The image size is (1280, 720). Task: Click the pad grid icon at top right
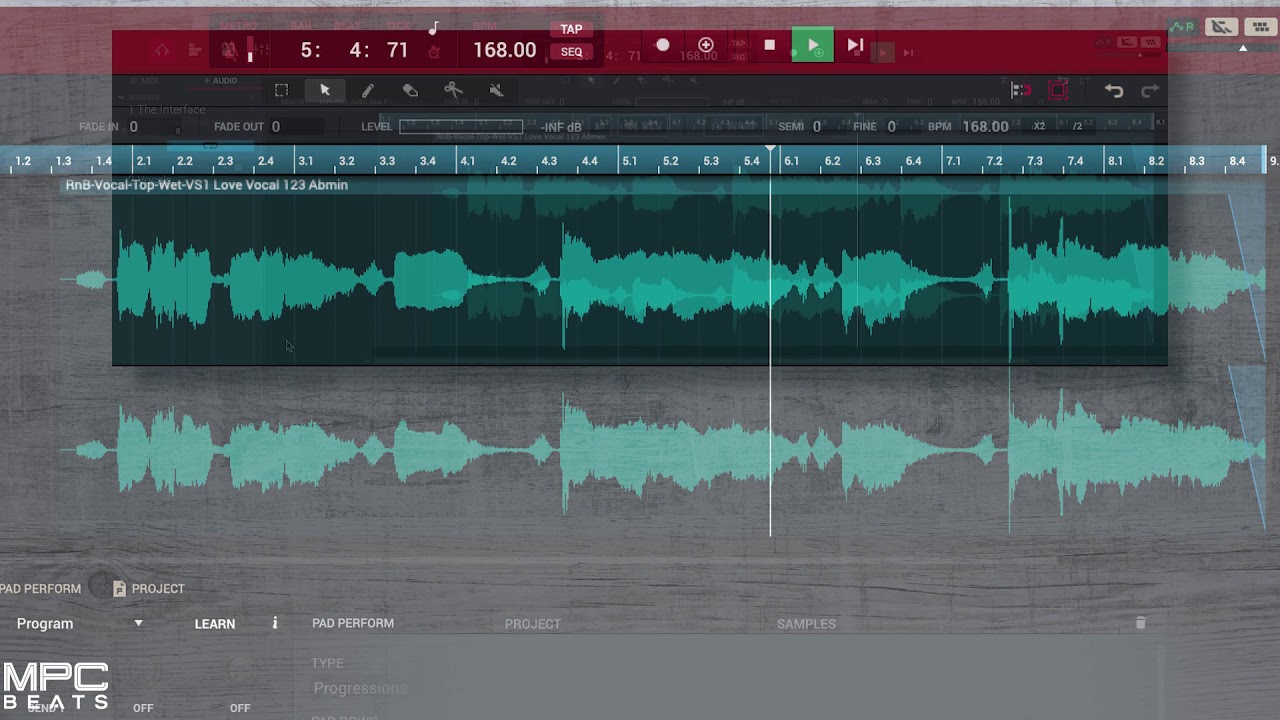tap(1260, 27)
